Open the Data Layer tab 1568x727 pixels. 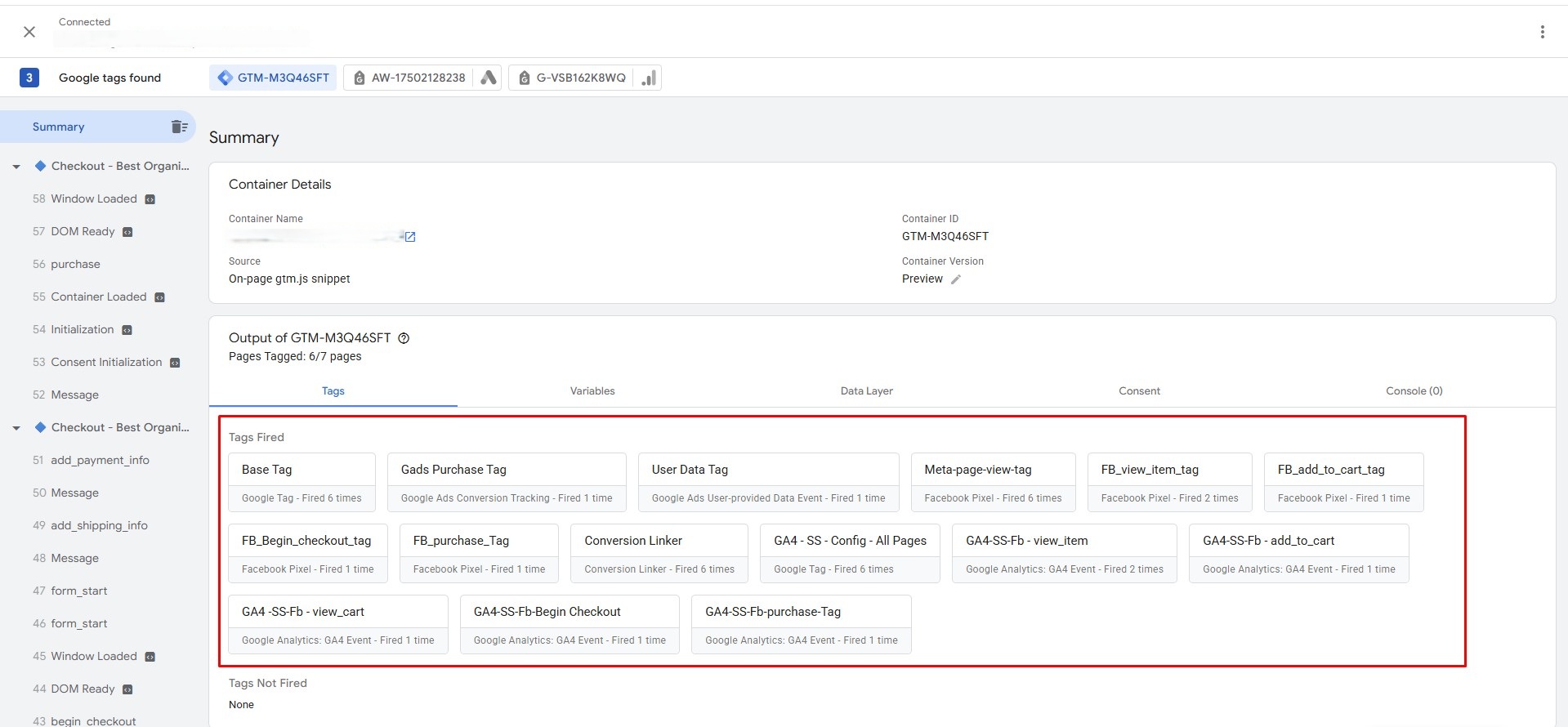click(x=866, y=390)
